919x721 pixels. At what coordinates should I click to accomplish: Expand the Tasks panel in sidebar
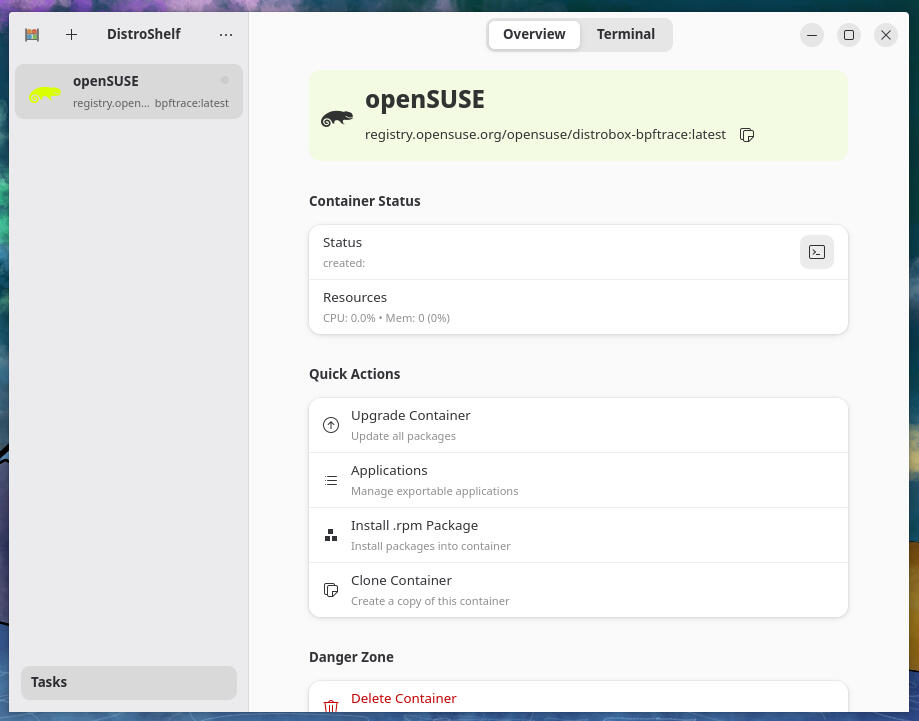pos(129,682)
